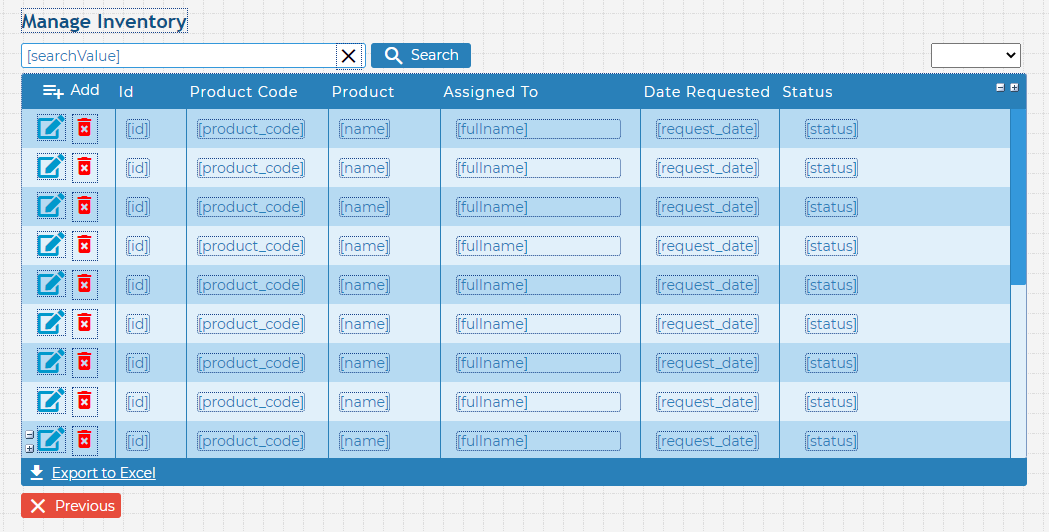Screen dimensions: 1049x532
Task: Go back with the Previous button
Action: click(71, 505)
